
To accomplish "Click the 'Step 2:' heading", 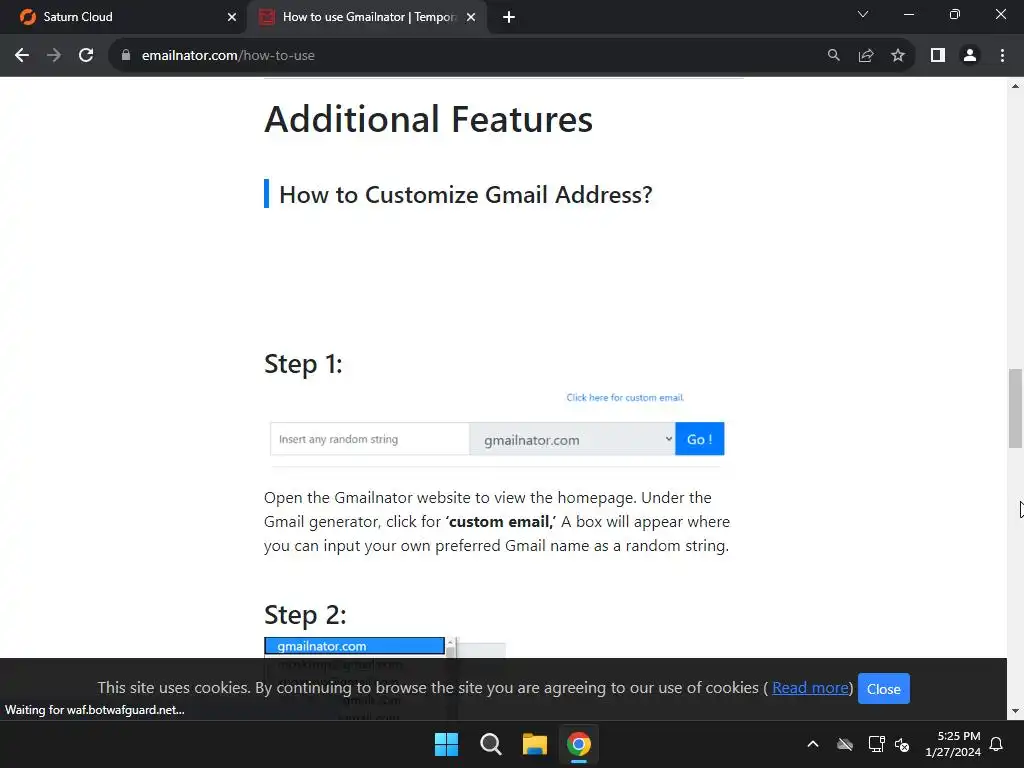I will [305, 615].
